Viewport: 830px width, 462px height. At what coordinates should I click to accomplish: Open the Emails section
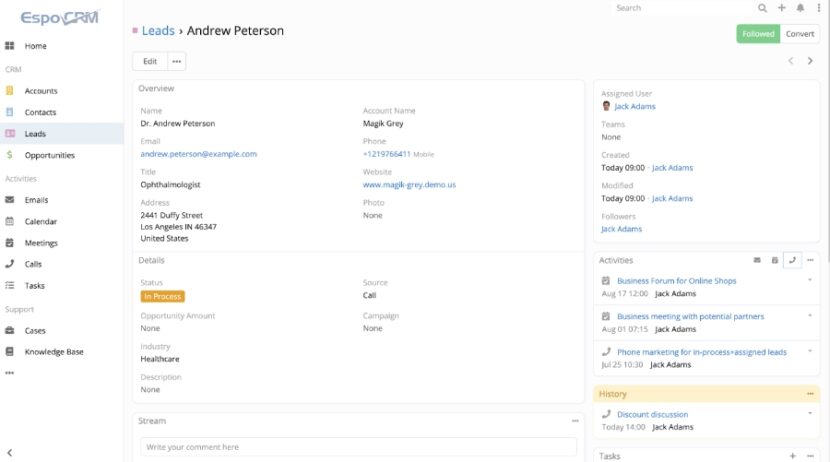(x=36, y=200)
